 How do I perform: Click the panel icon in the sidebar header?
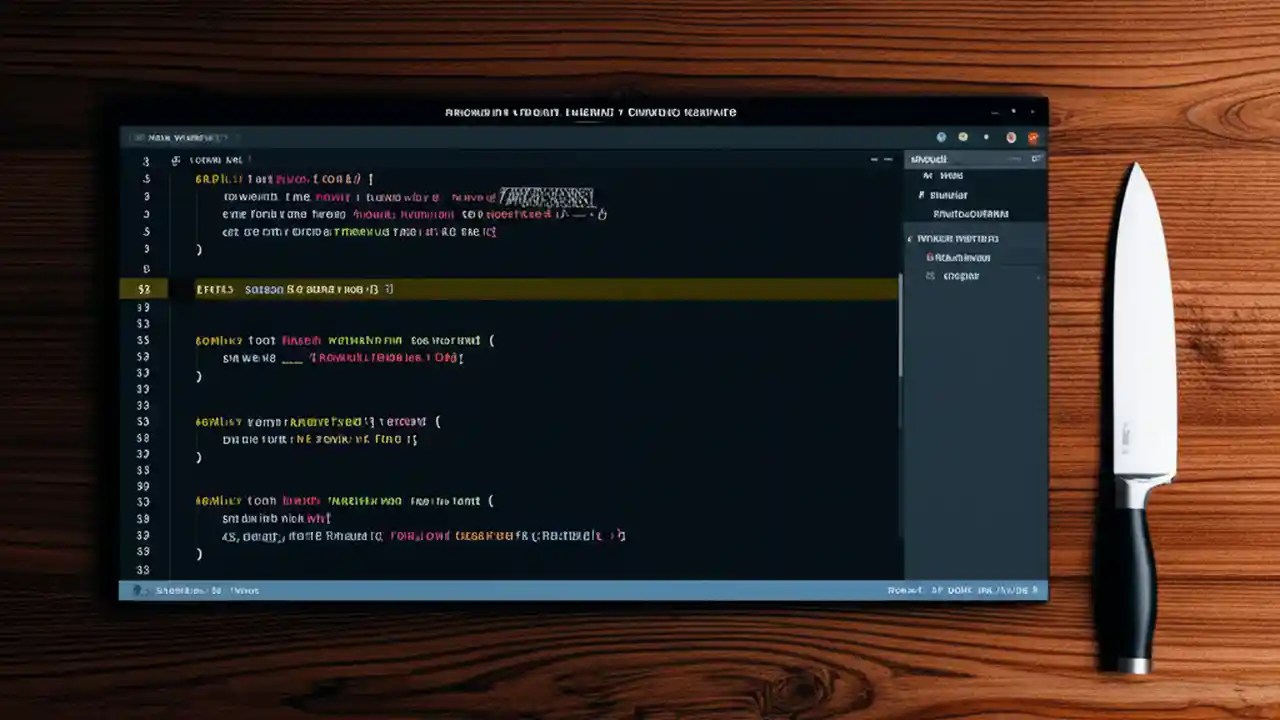1037,159
